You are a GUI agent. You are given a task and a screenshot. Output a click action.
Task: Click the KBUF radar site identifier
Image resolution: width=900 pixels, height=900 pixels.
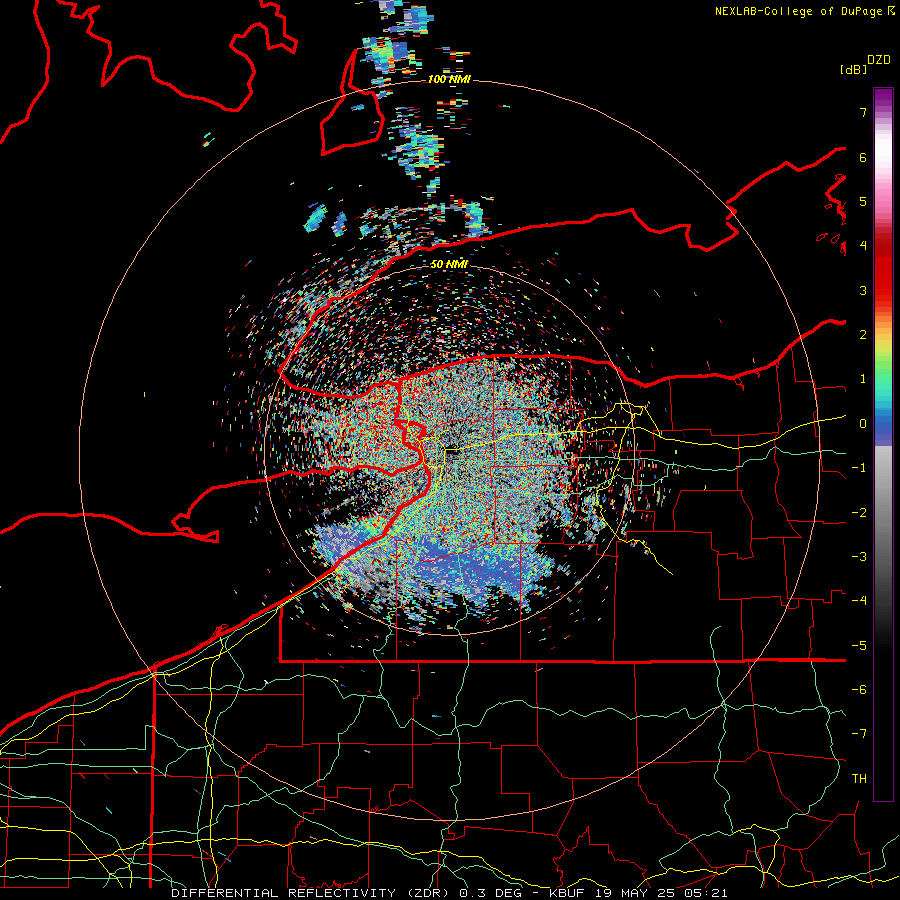point(565,893)
